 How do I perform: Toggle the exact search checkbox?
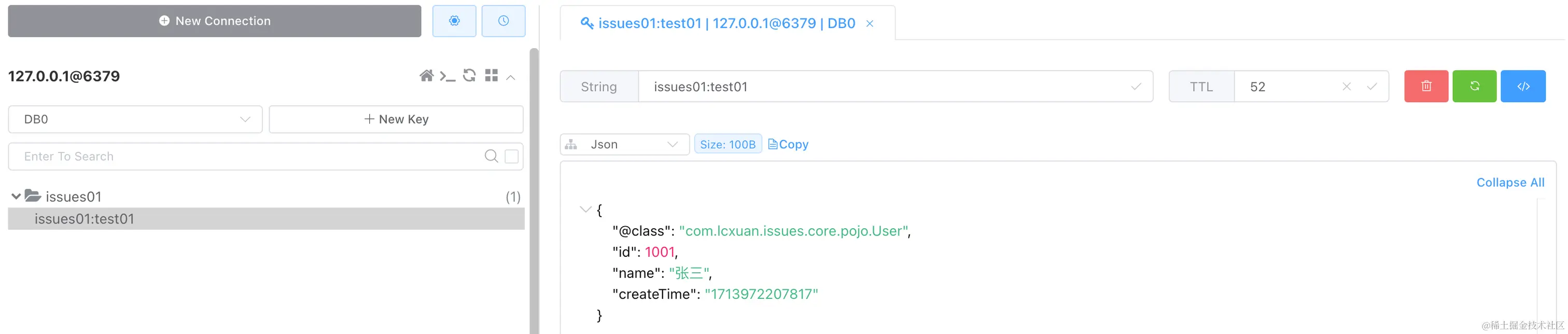512,156
